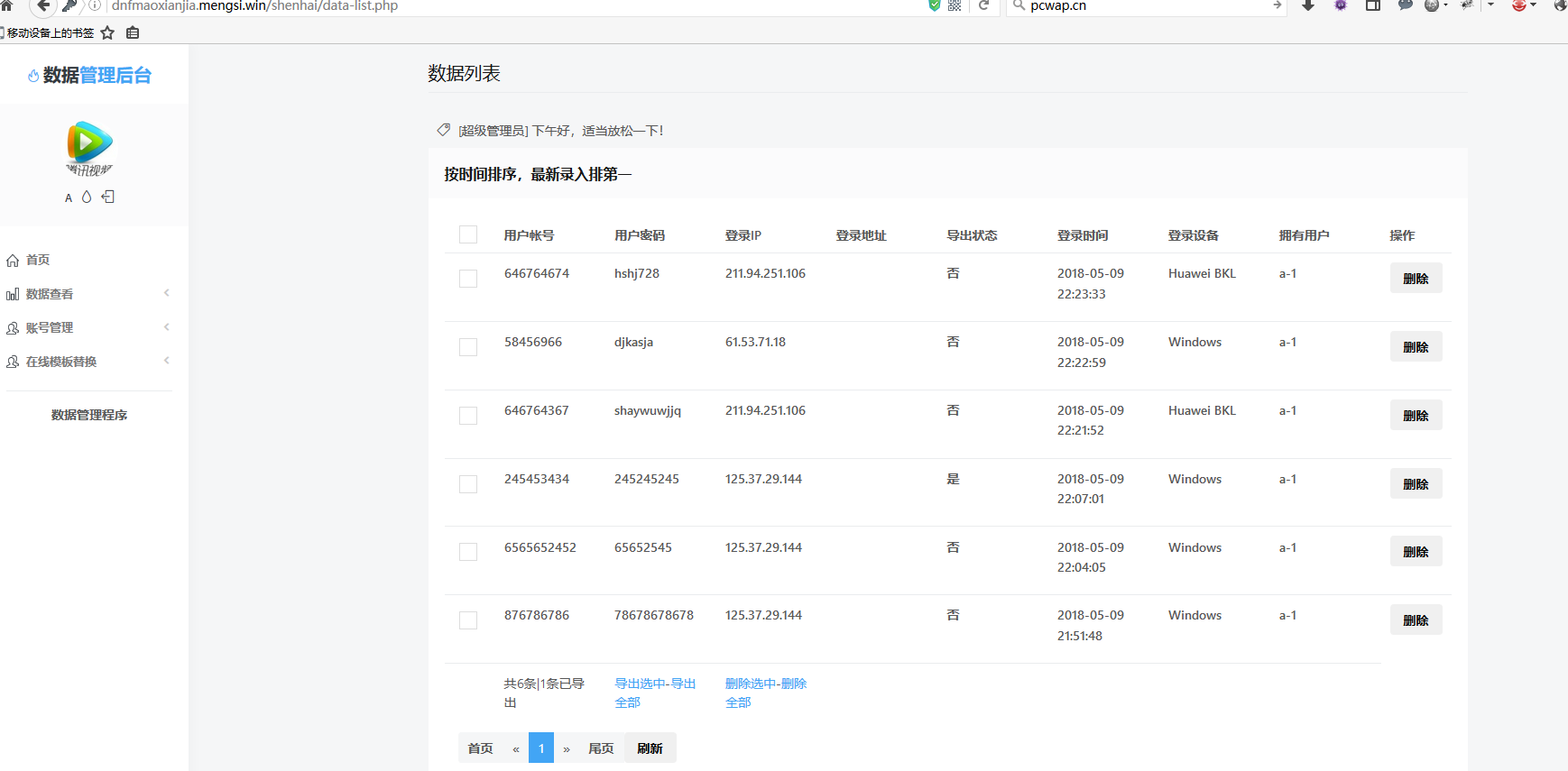Image resolution: width=1568 pixels, height=771 pixels.
Task: Click the water drop theme icon
Action: [87, 197]
